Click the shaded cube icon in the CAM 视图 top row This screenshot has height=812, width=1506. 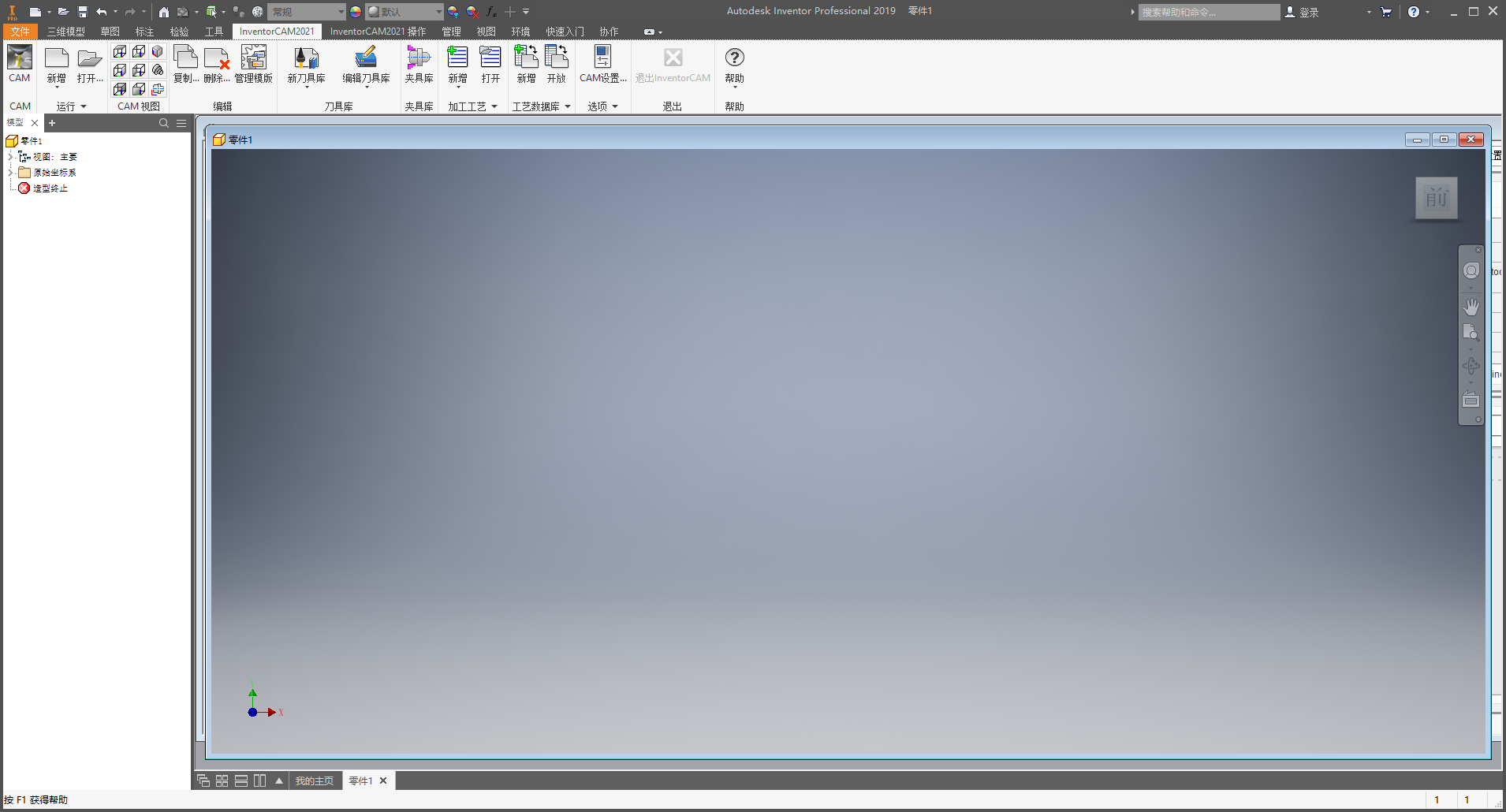click(158, 51)
